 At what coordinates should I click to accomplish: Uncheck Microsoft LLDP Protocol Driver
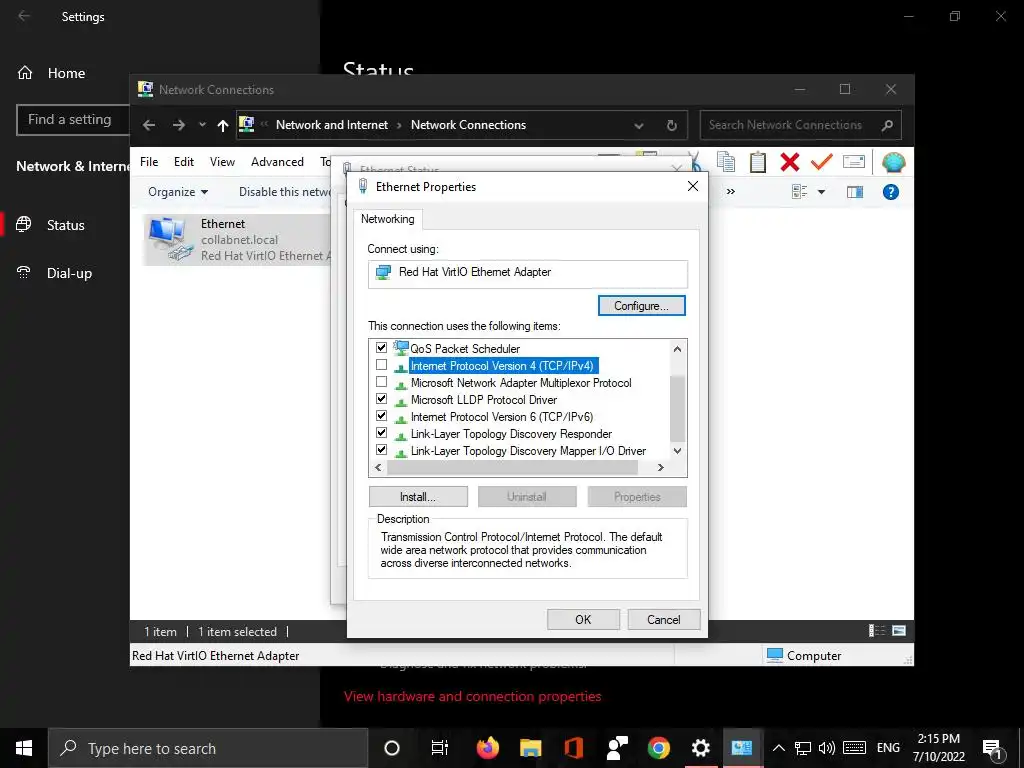381,398
